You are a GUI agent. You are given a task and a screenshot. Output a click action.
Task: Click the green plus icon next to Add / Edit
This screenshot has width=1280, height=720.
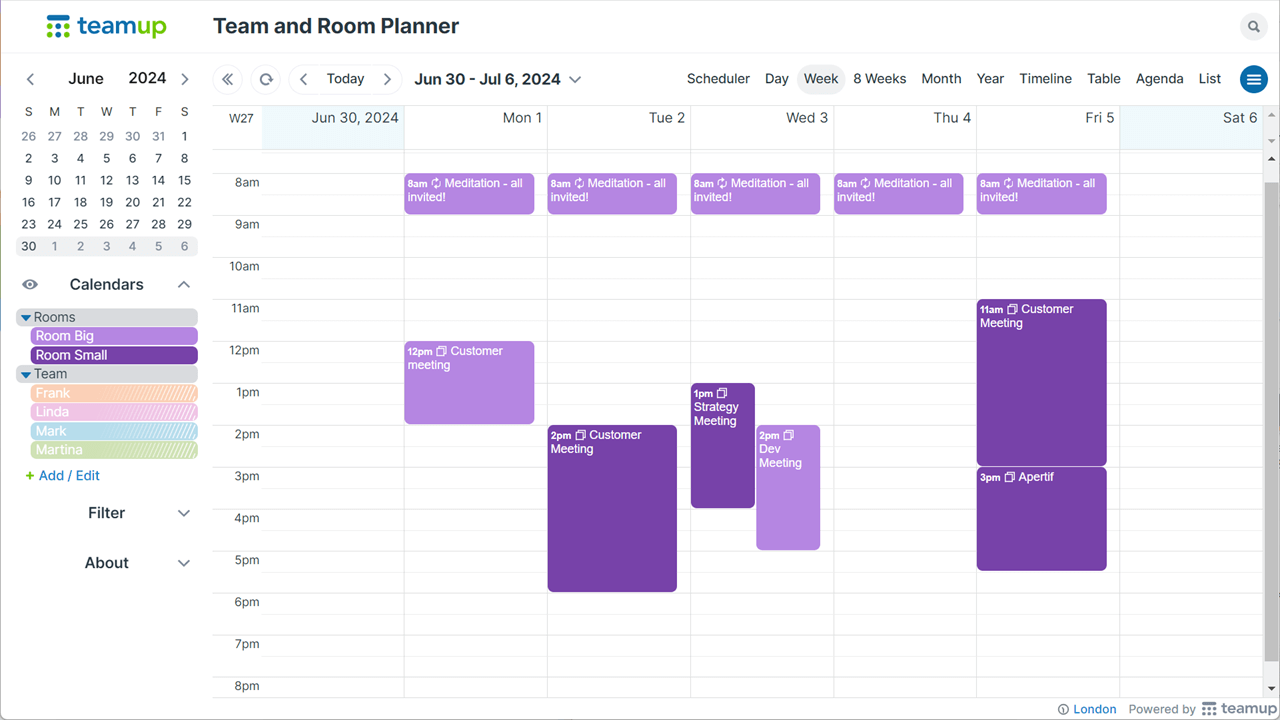(30, 475)
